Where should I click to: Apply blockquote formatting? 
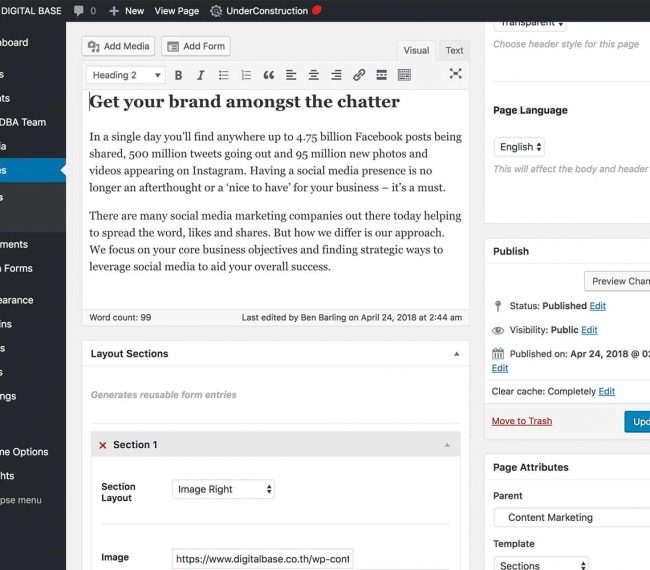click(x=269, y=75)
